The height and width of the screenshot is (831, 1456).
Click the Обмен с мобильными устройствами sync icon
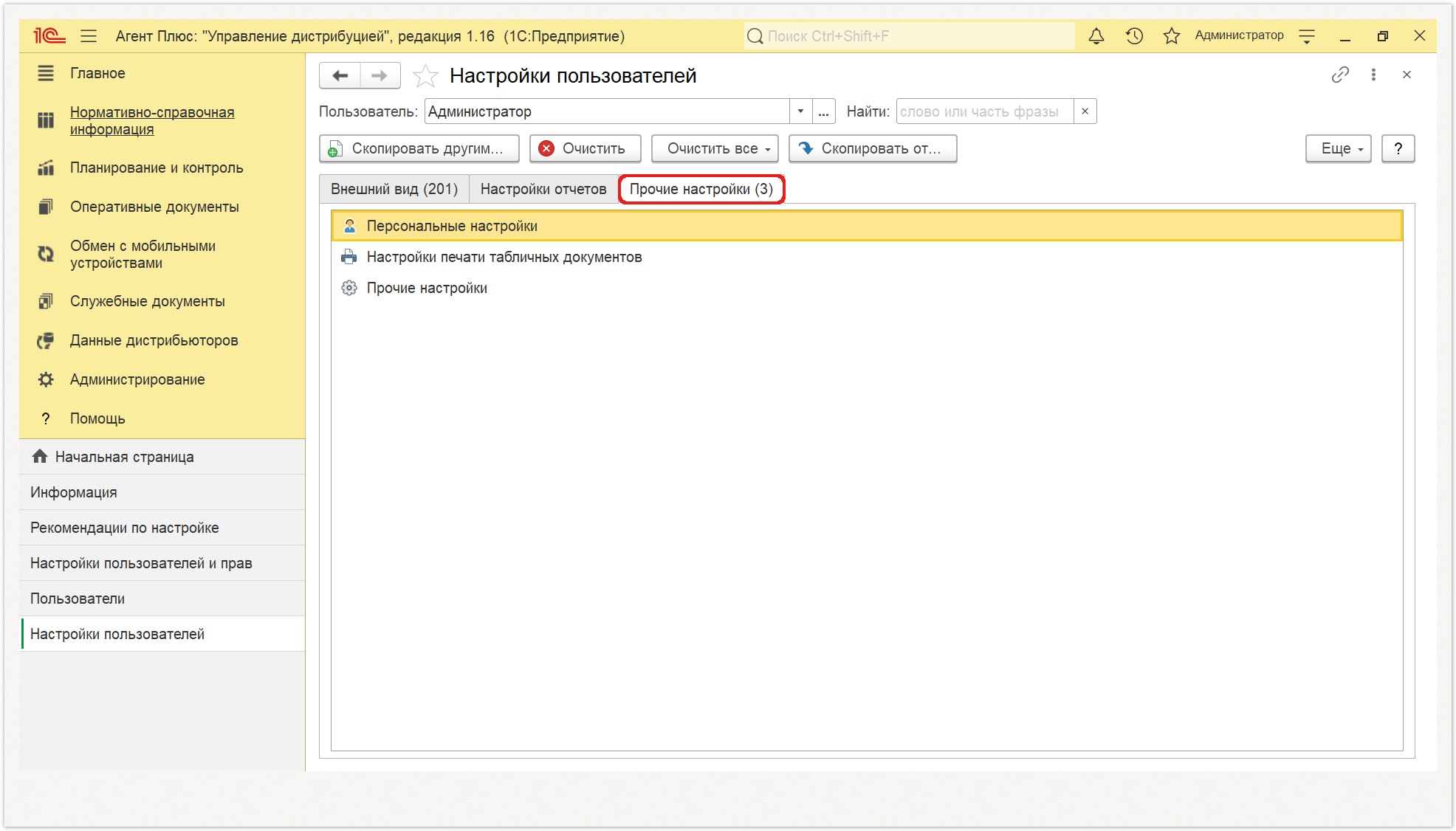(x=46, y=254)
